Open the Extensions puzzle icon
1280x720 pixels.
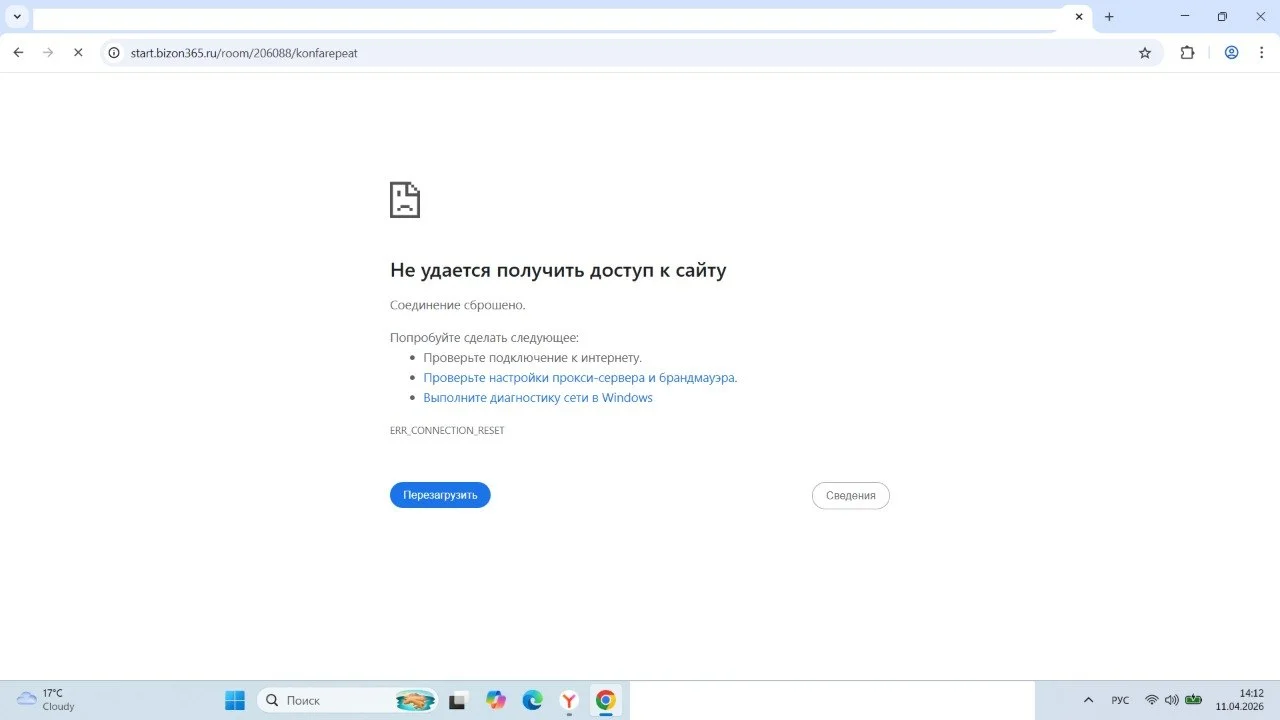(x=1188, y=53)
